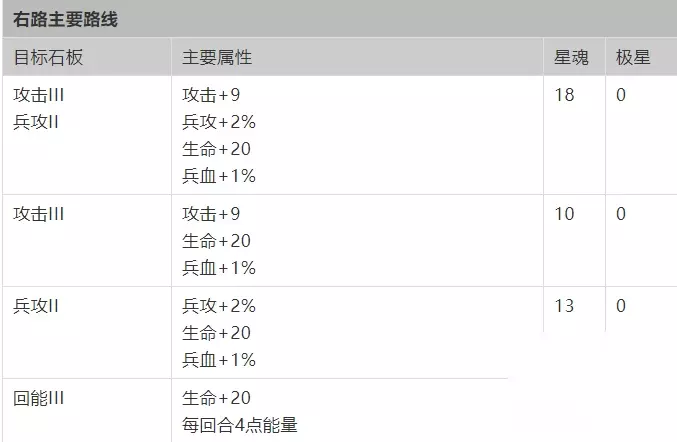This screenshot has height=442, width=677.
Task: Click the 星魂 value 18
Action: tap(564, 96)
